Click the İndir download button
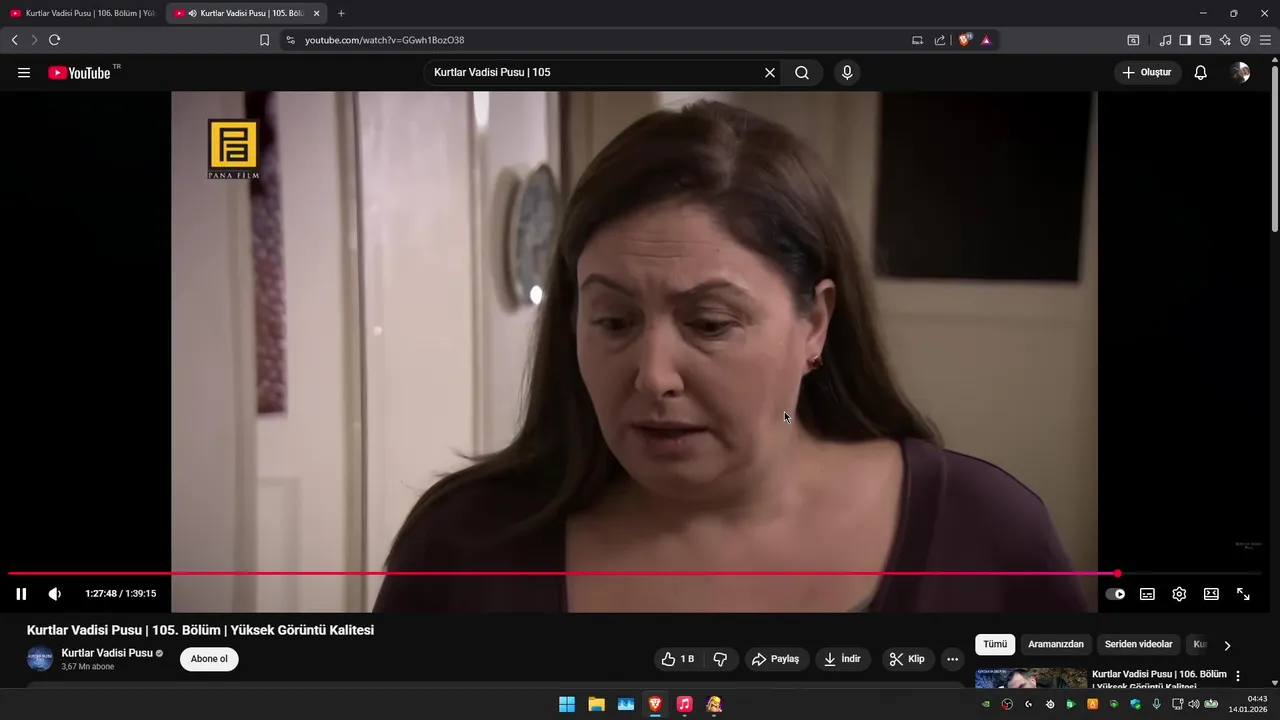The width and height of the screenshot is (1280, 720). (x=843, y=659)
